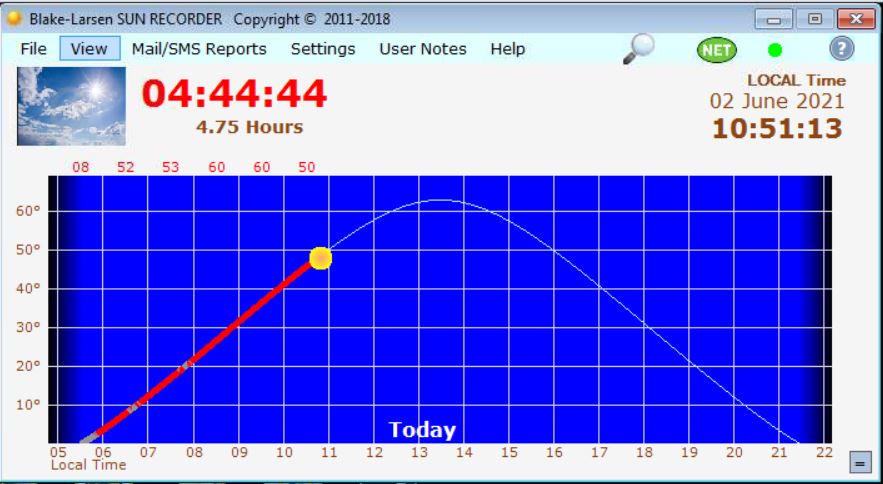883x484 pixels.
Task: Click the '13' hour axis label
Action: click(x=418, y=452)
